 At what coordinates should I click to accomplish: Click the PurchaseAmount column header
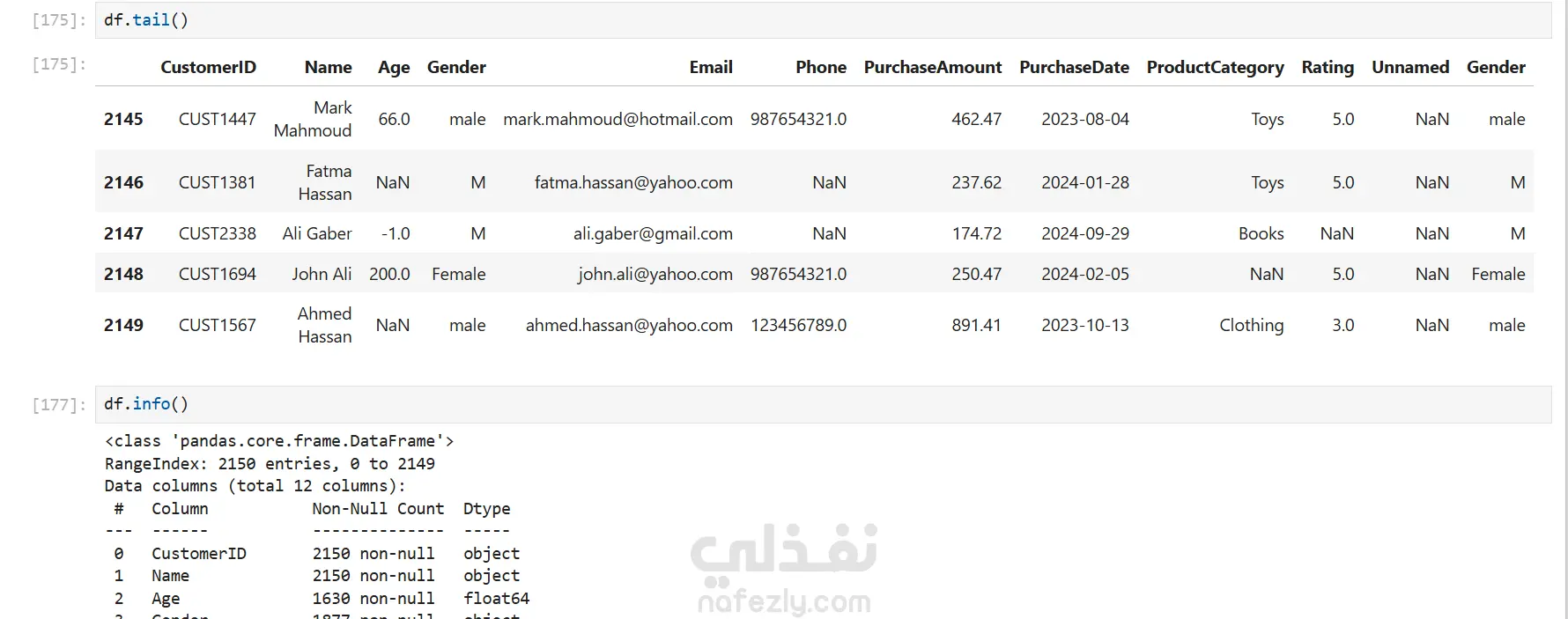[932, 67]
